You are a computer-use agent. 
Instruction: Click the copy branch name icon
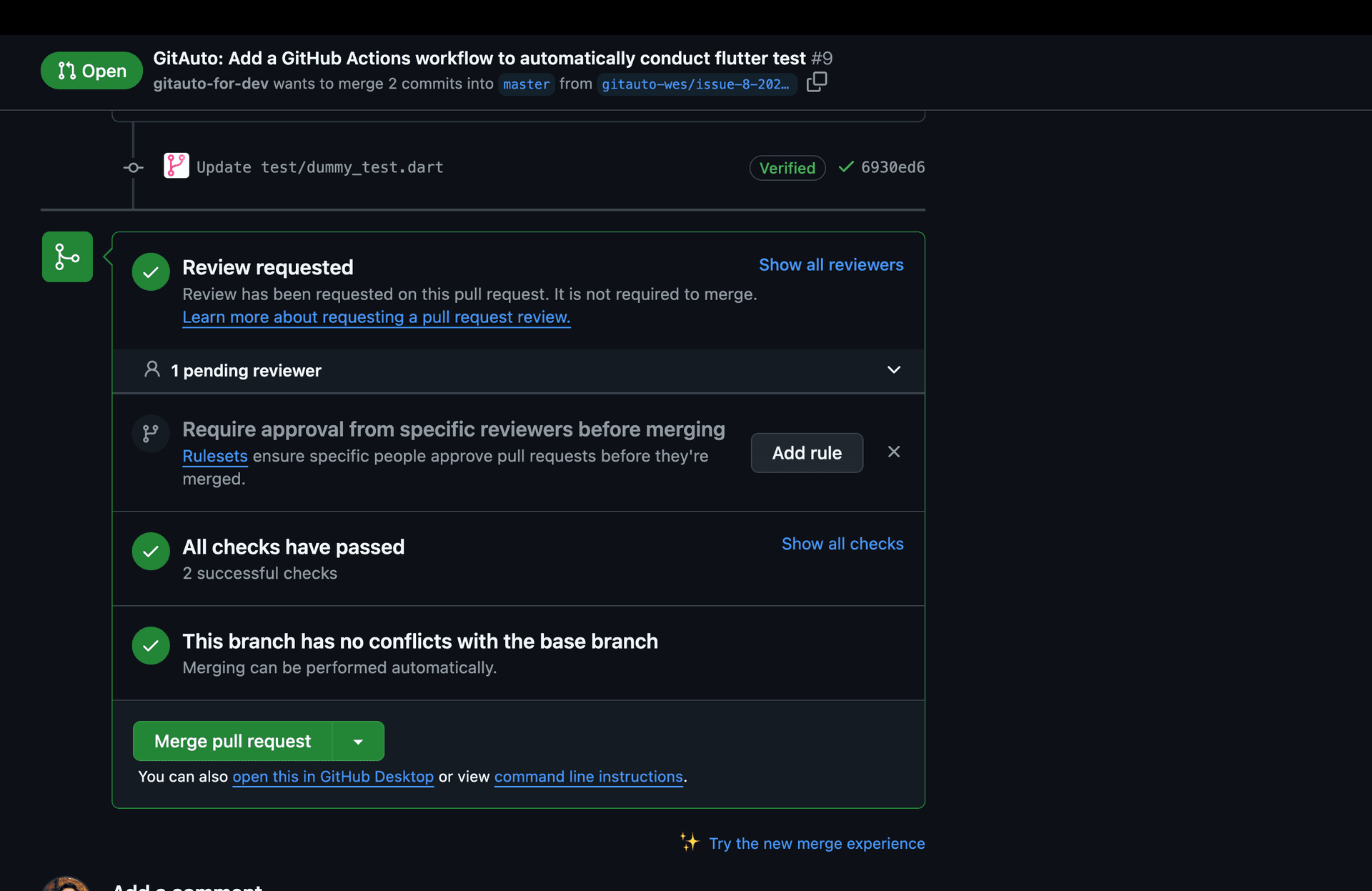[817, 83]
